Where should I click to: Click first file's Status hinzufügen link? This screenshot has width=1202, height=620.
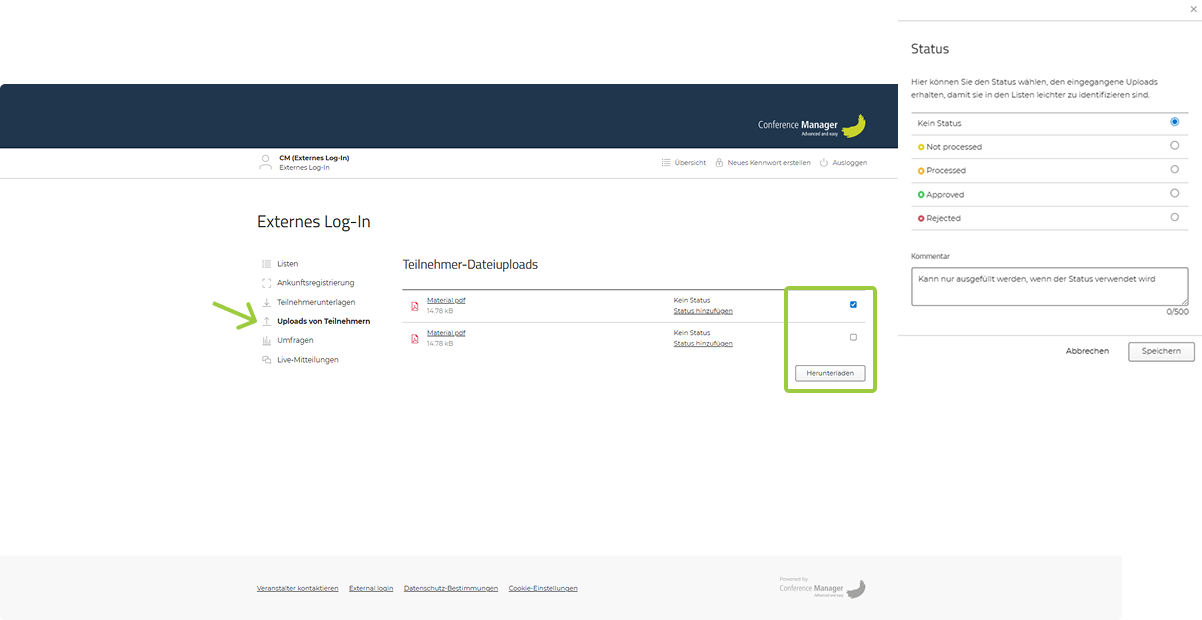click(703, 311)
